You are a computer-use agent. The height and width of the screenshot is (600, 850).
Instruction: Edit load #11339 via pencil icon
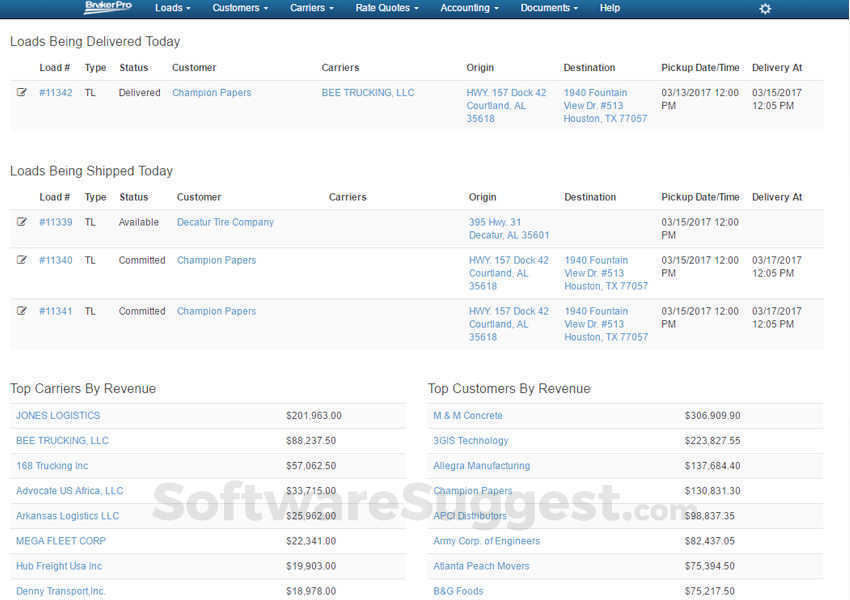point(21,222)
